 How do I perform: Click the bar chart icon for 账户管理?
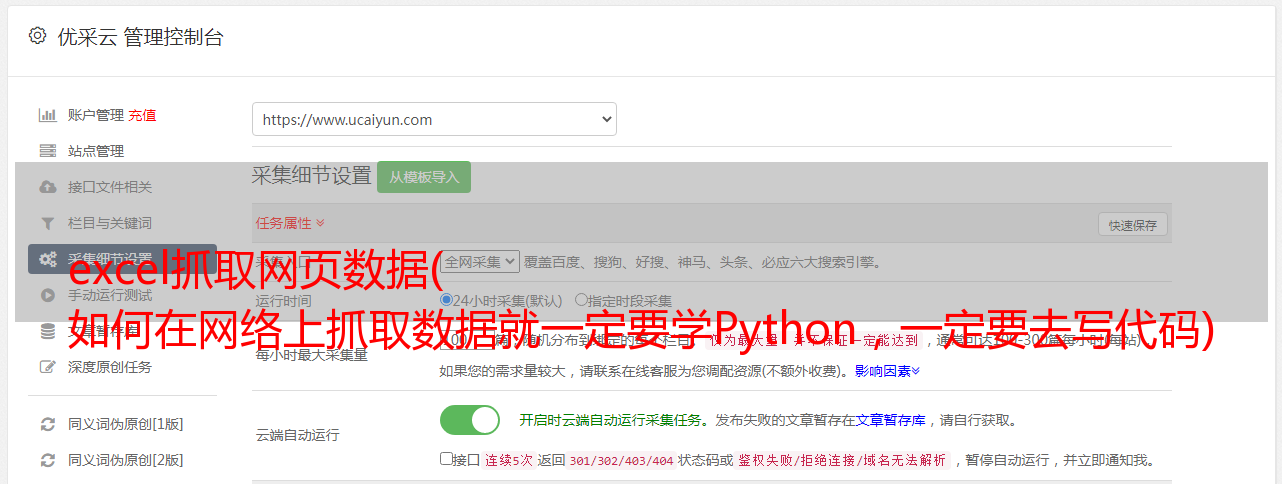pos(47,115)
